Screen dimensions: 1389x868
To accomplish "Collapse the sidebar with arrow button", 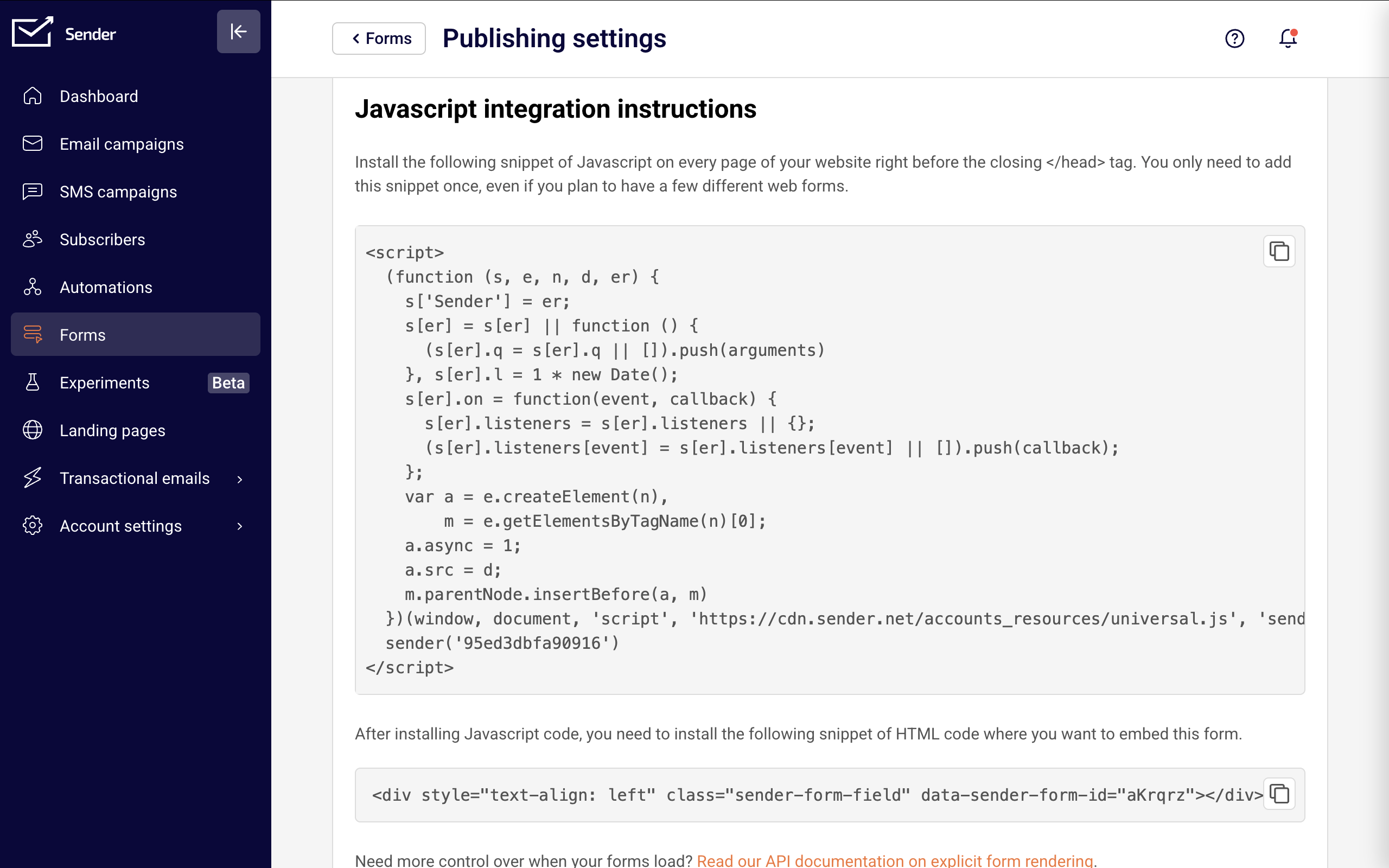I will (238, 31).
